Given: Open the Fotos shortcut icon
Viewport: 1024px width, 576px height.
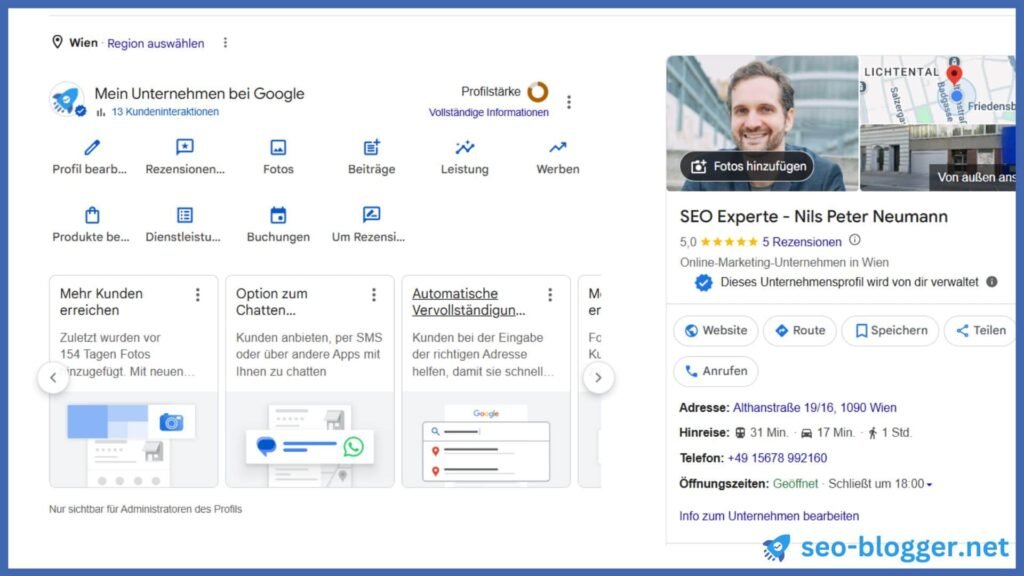Looking at the screenshot, I should coord(278,147).
